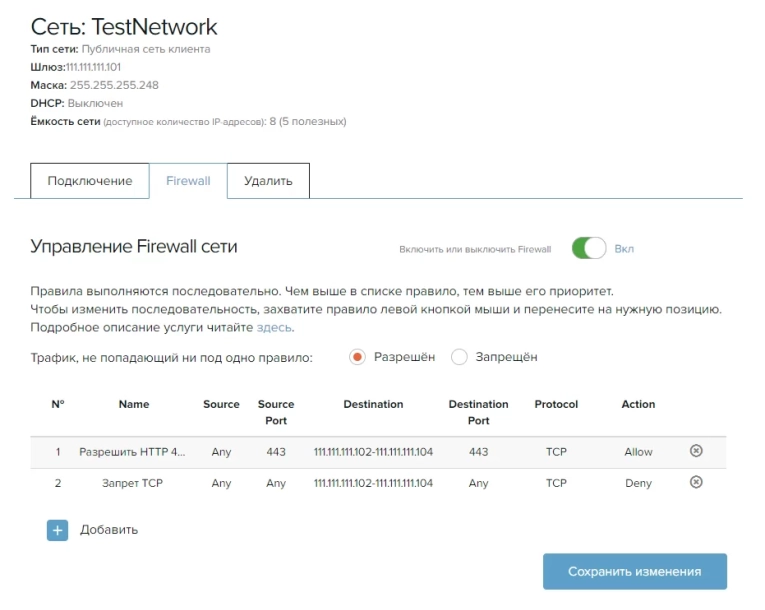
Task: Open the Firewall tab
Action: pyautogui.click(x=188, y=181)
